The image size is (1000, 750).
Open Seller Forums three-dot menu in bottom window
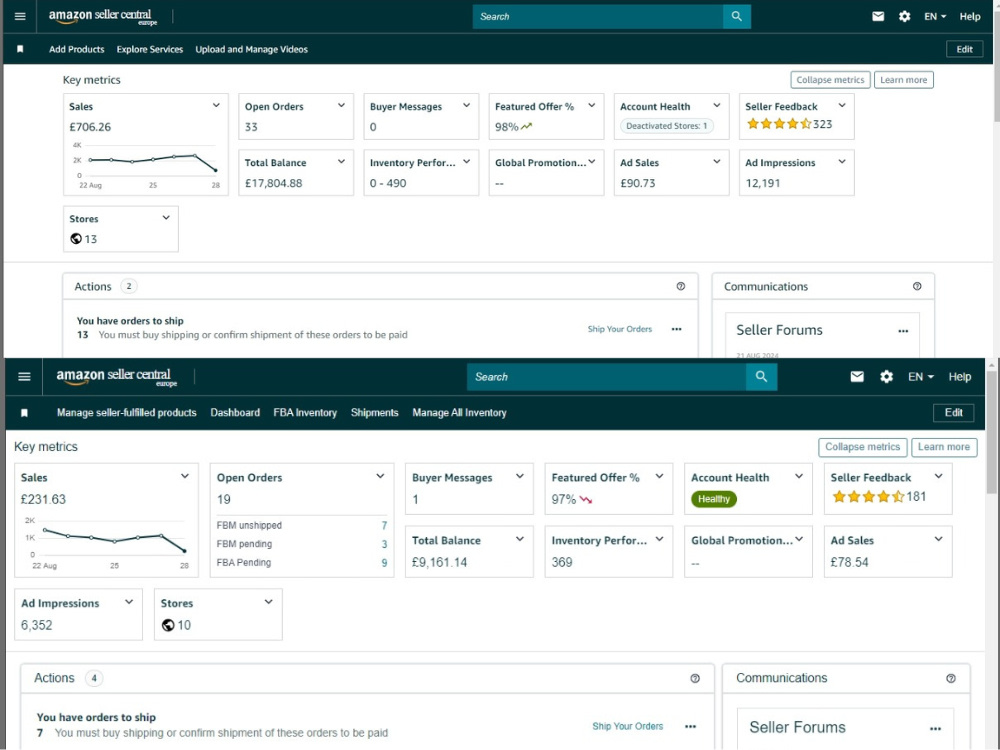(x=935, y=728)
